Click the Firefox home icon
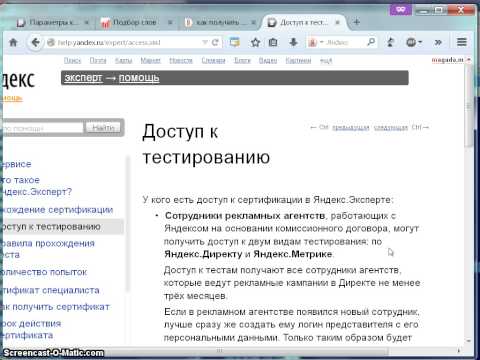This screenshot has height=360, width=480. pyautogui.click(x=13, y=42)
